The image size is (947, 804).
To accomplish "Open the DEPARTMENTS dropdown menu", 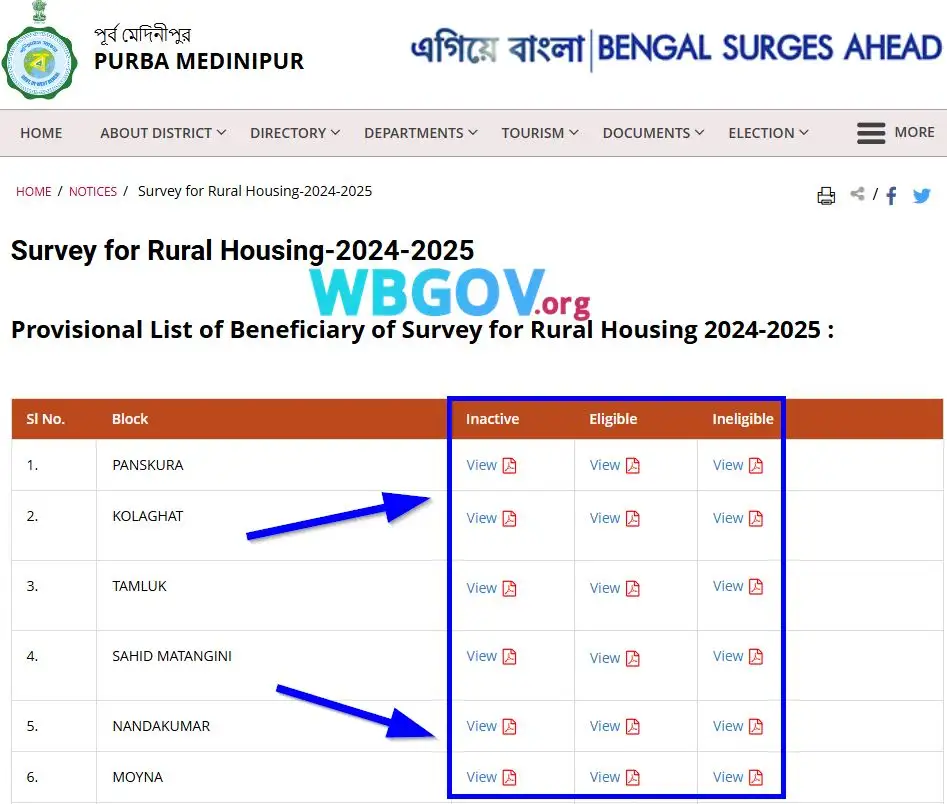I will pos(414,132).
